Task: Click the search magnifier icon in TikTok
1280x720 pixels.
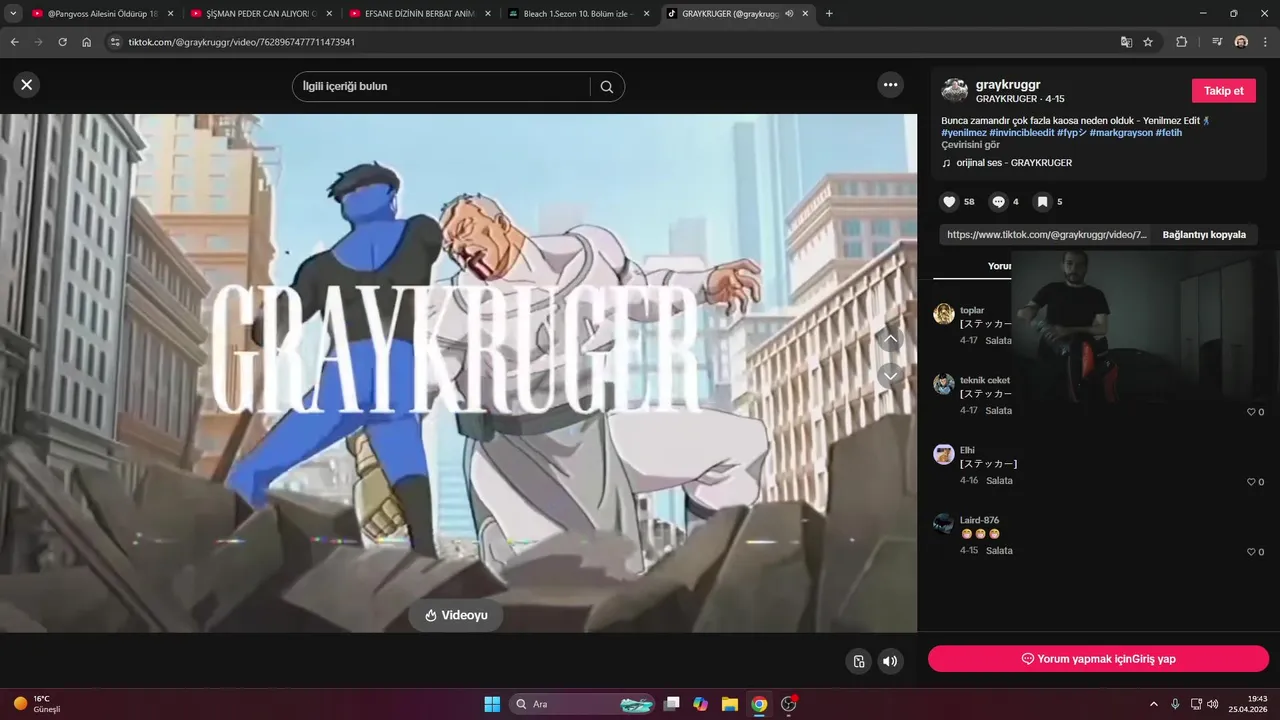Action: pos(607,86)
